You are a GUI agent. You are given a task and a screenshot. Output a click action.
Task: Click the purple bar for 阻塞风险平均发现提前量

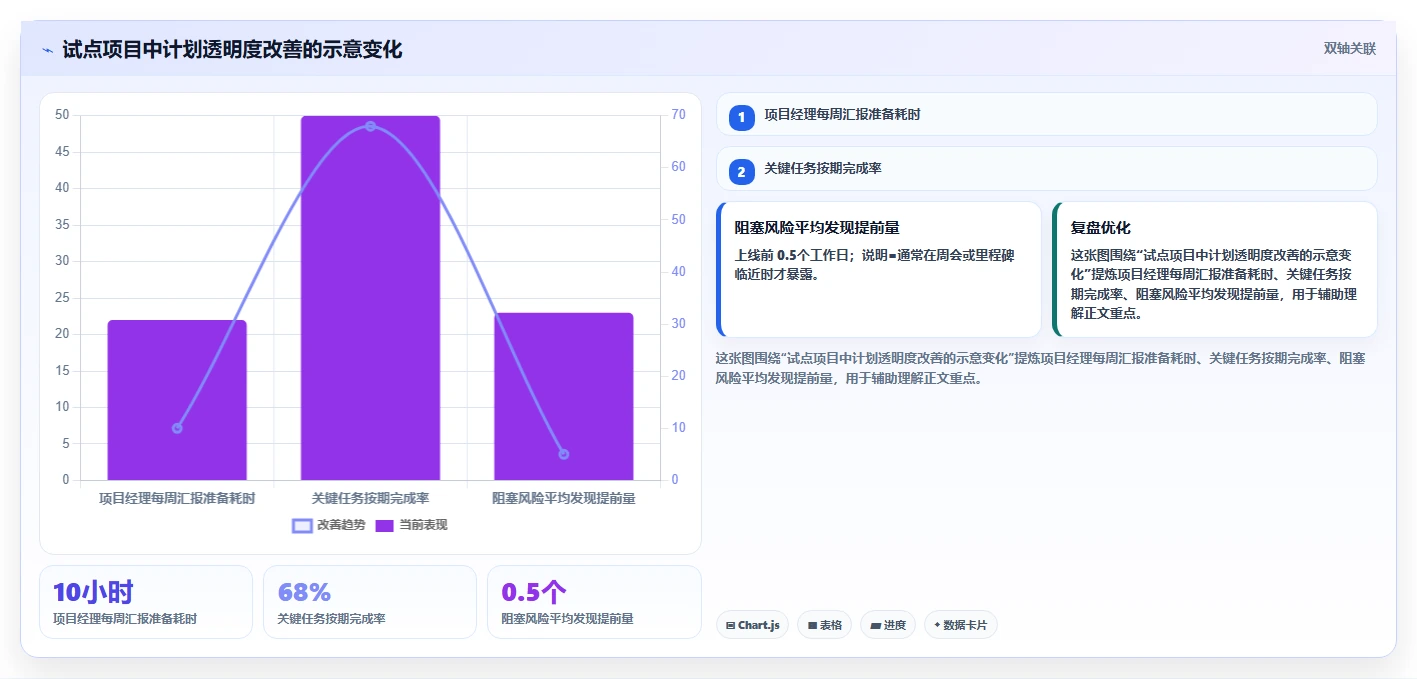tap(564, 397)
